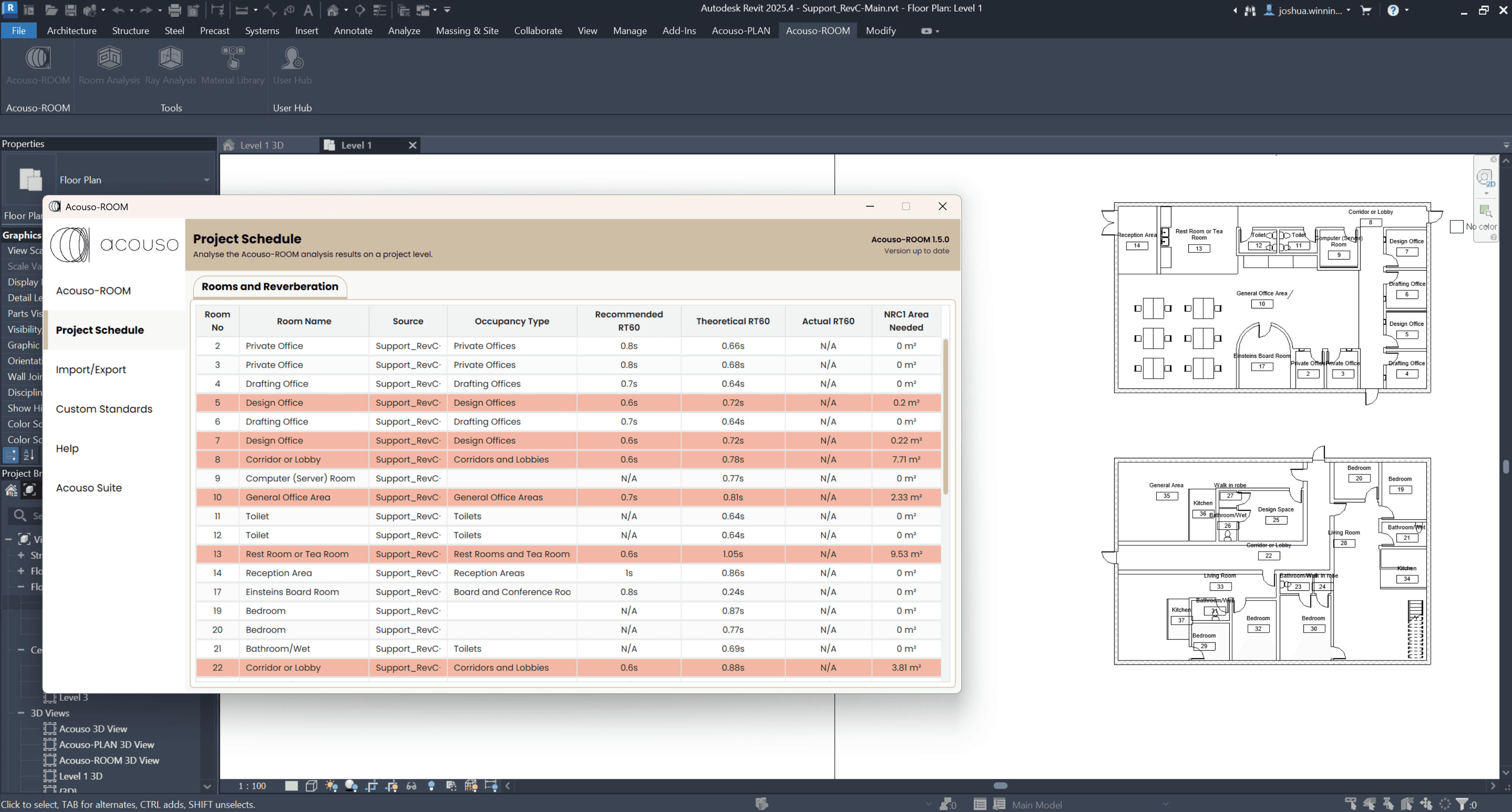Undo the last action with the undo arrow
Screen dimensions: 1512x812
pyautogui.click(x=118, y=10)
